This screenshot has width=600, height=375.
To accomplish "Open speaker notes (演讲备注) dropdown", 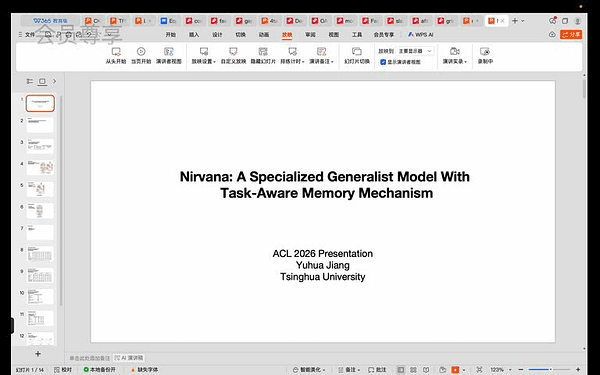I will tap(321, 55).
